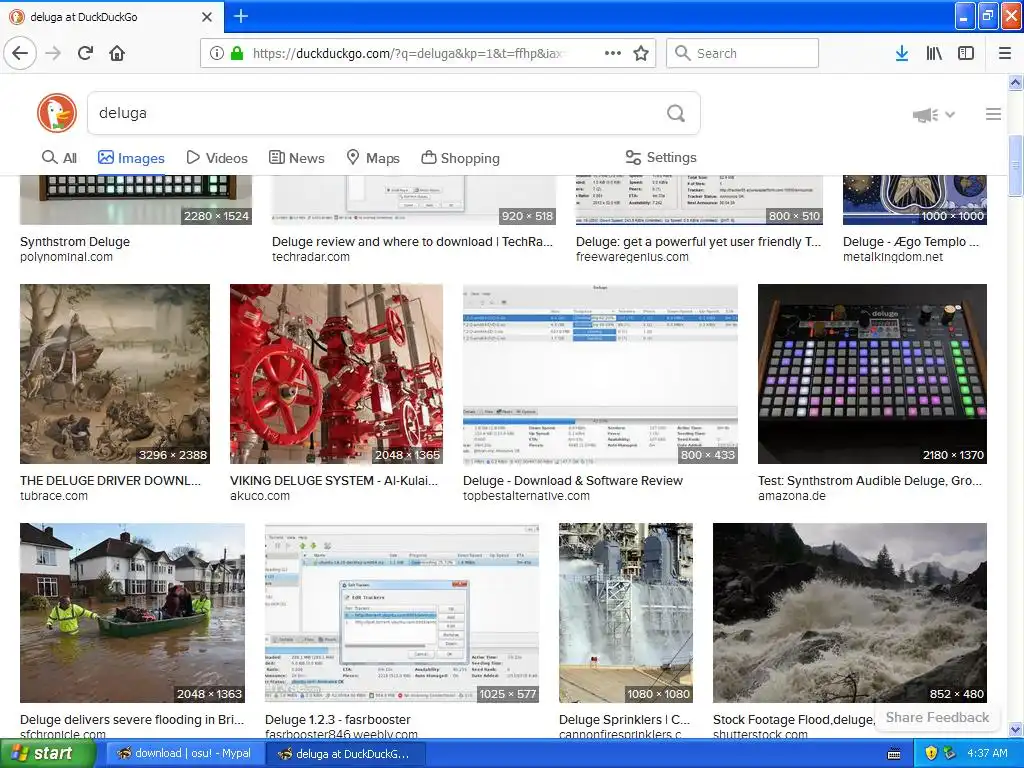Switch to All results tab
The width and height of the screenshot is (1024, 768).
point(59,157)
